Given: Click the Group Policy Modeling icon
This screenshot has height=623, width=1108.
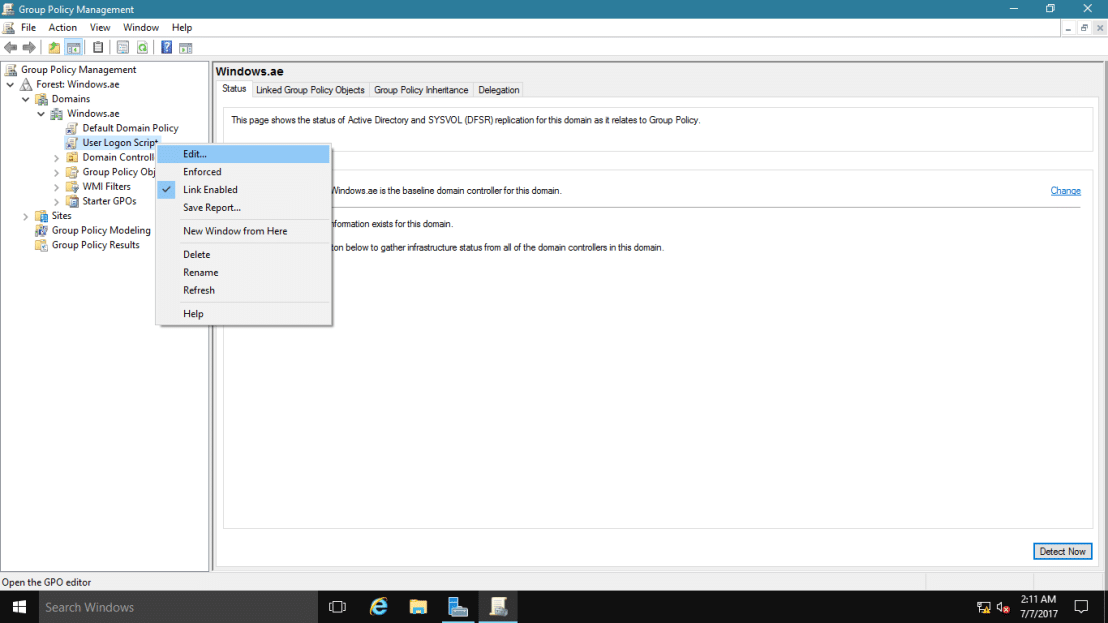Looking at the screenshot, I should pos(42,230).
